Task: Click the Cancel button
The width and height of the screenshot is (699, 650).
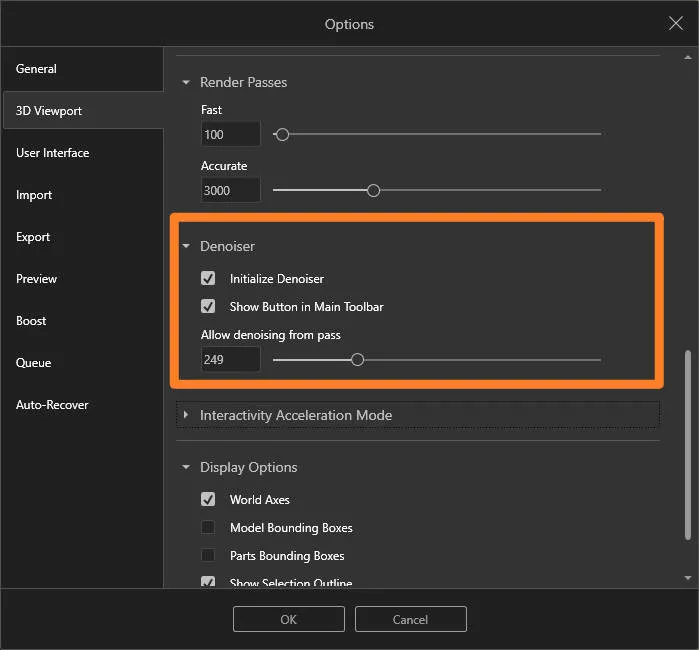Action: [410, 619]
